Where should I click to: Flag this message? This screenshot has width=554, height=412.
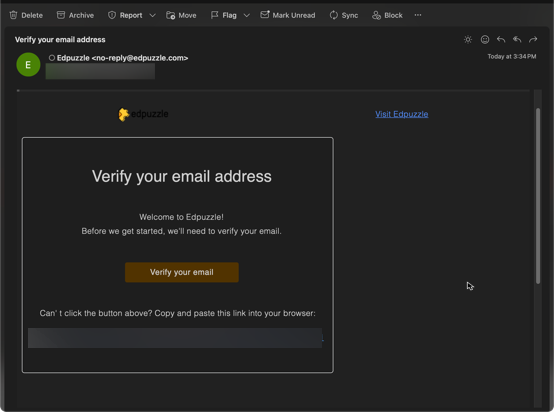tap(224, 15)
